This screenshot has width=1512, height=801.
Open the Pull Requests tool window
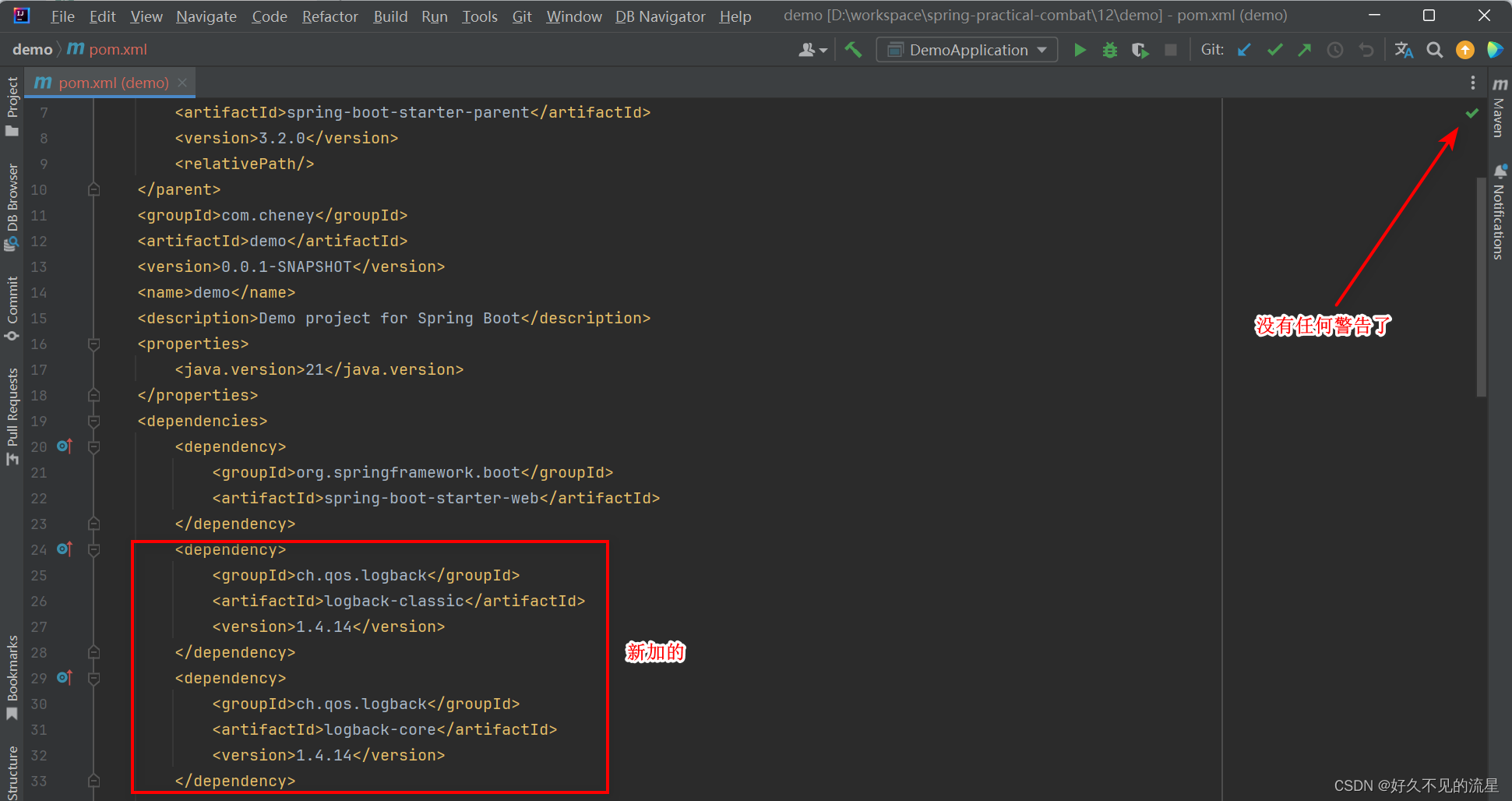click(12, 417)
